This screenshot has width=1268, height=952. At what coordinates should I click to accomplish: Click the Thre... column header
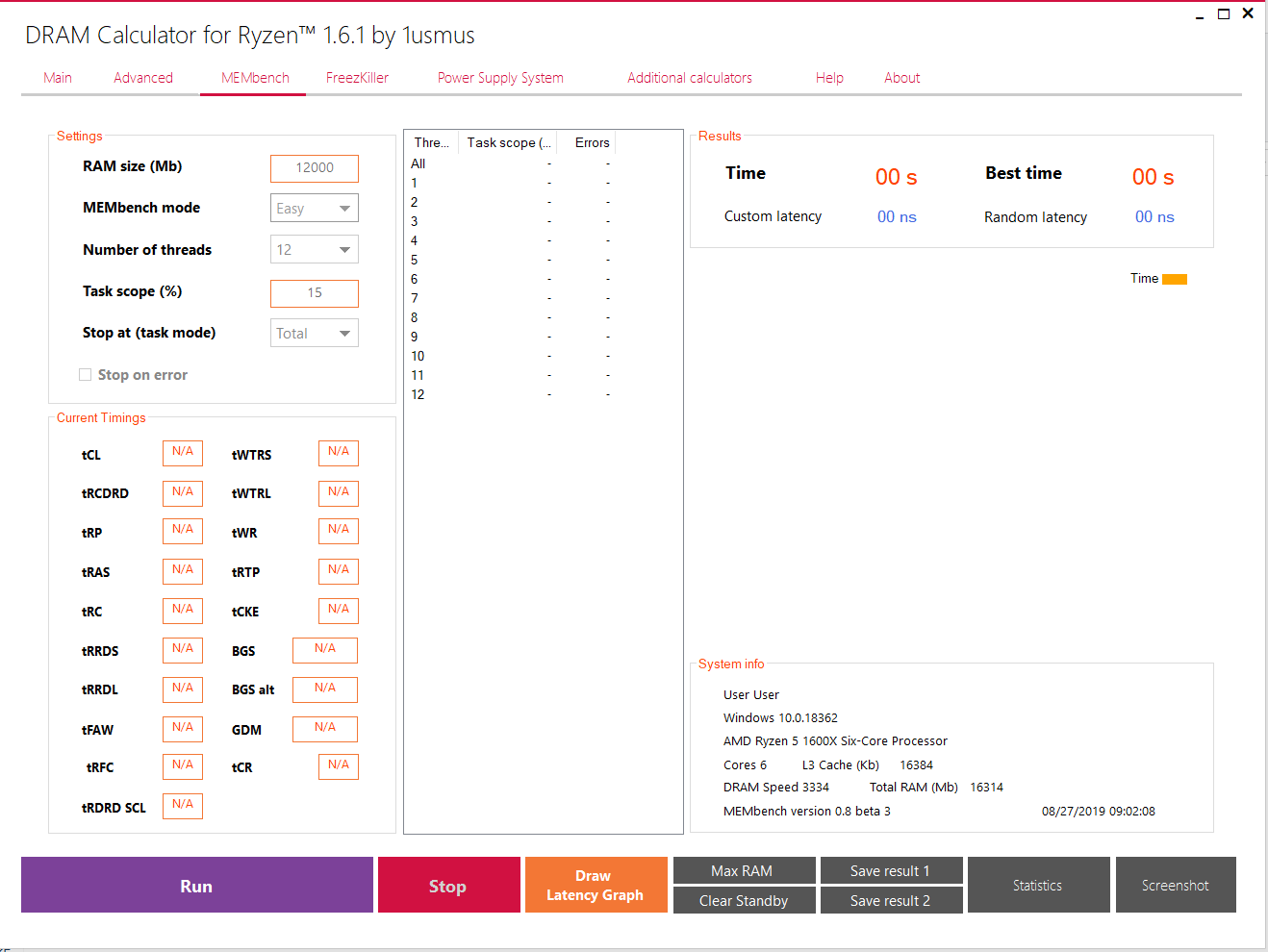tap(432, 142)
